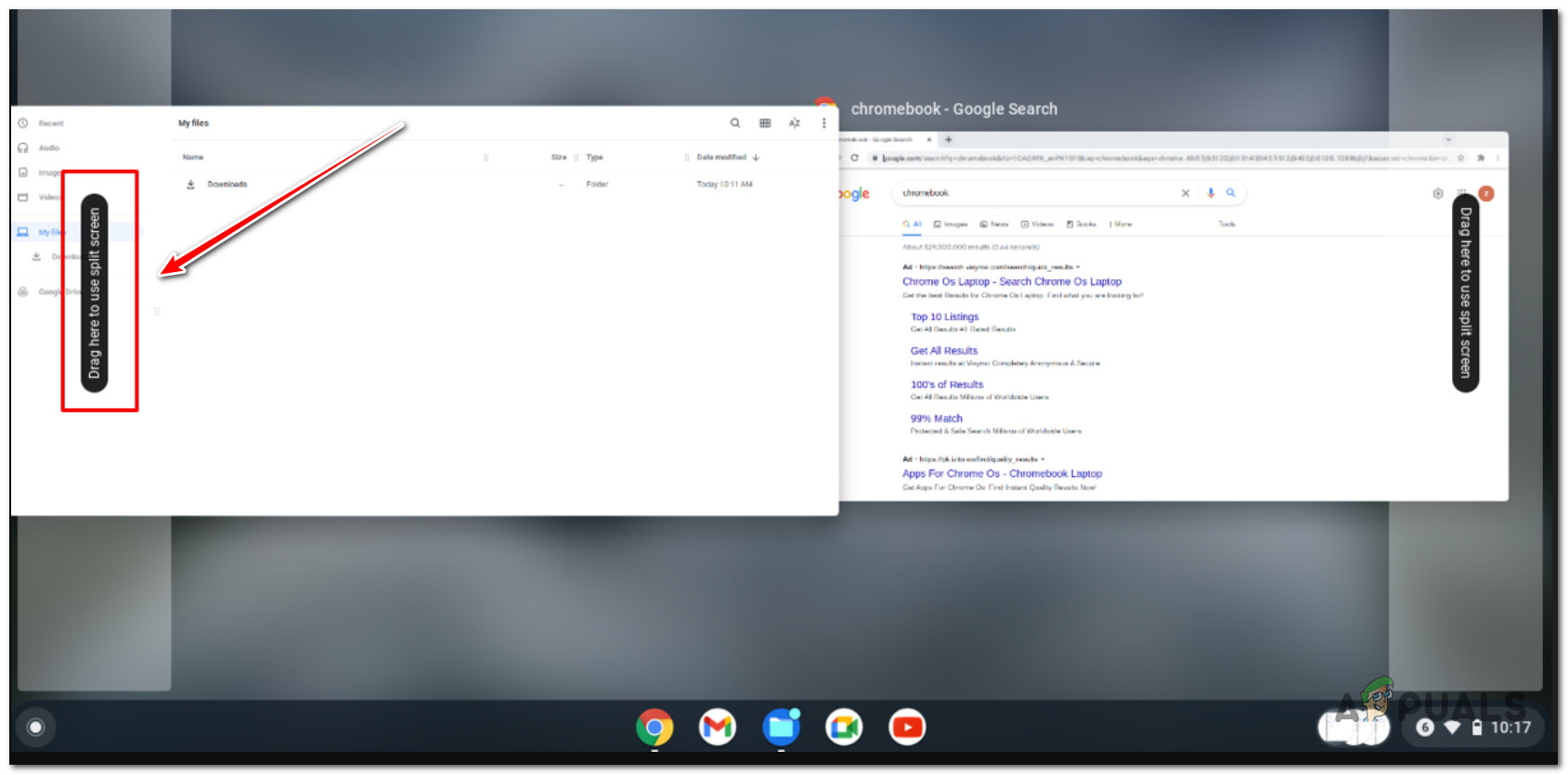Clear the Google search query with X
This screenshot has height=775, width=1568.
point(1186,193)
